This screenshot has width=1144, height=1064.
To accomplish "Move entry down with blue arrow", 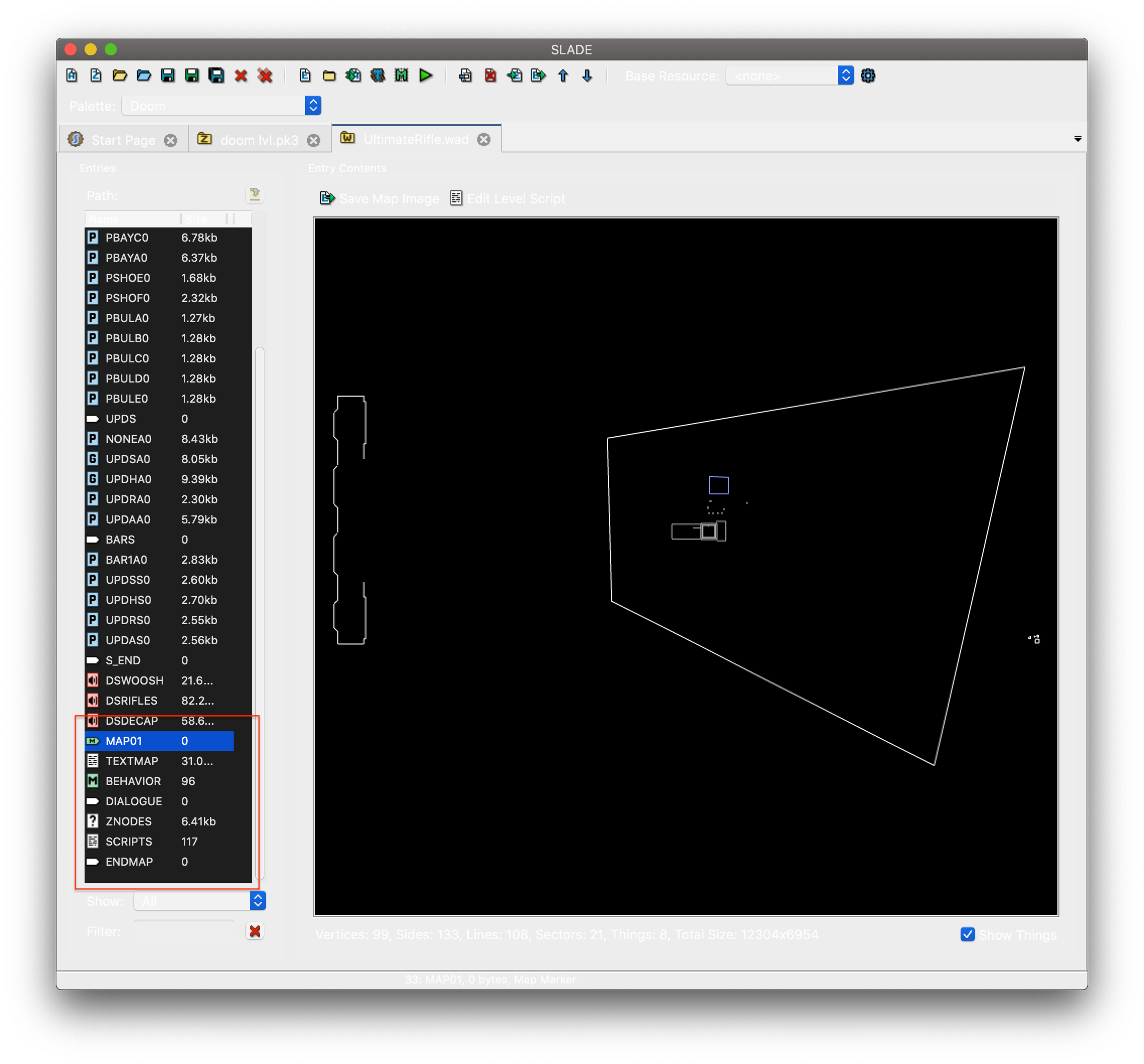I will click(x=587, y=75).
